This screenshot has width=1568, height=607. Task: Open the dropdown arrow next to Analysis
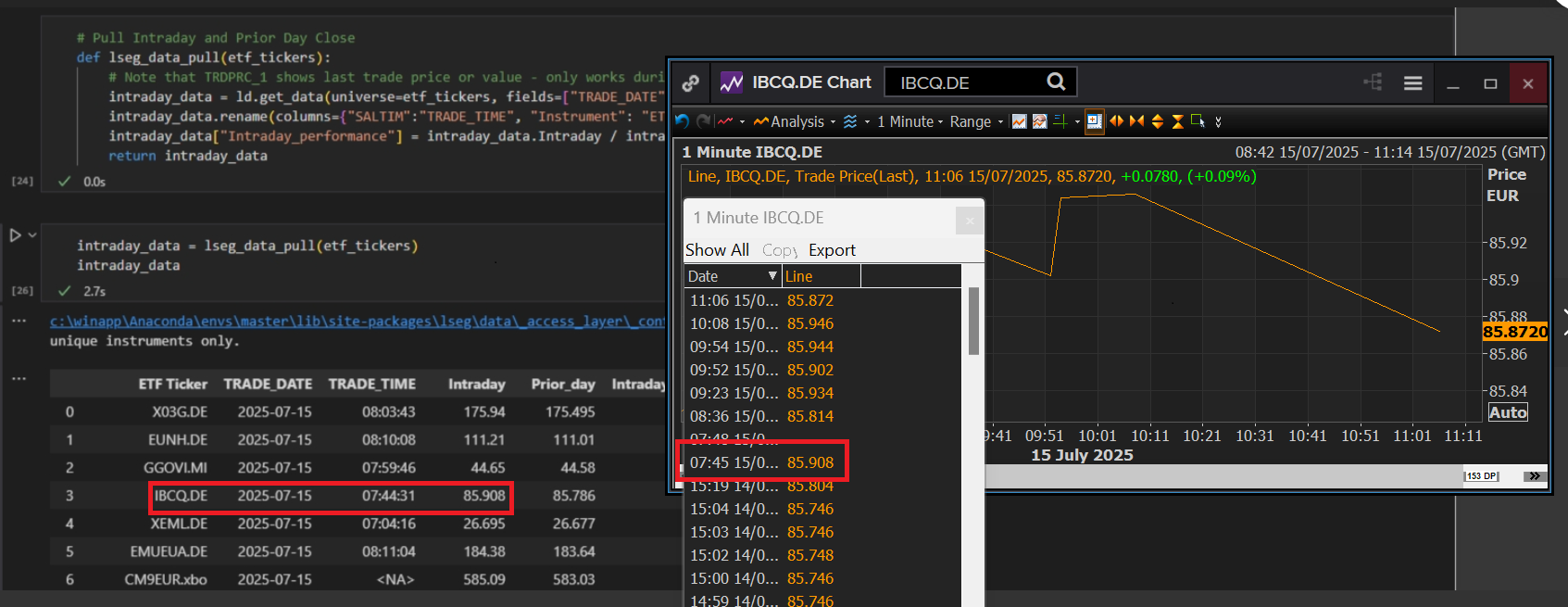tap(833, 122)
